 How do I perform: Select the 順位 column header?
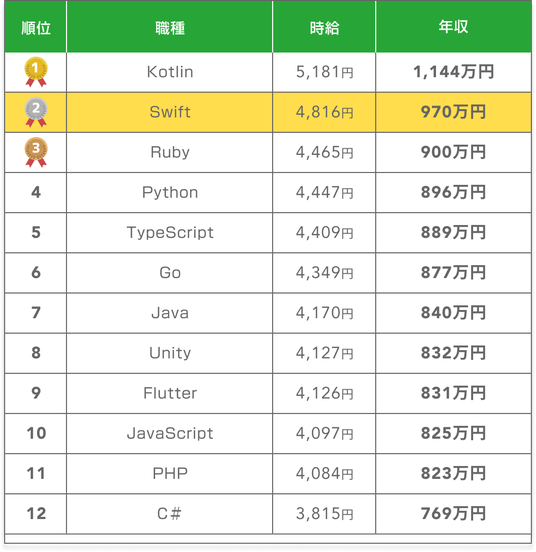click(x=36, y=28)
